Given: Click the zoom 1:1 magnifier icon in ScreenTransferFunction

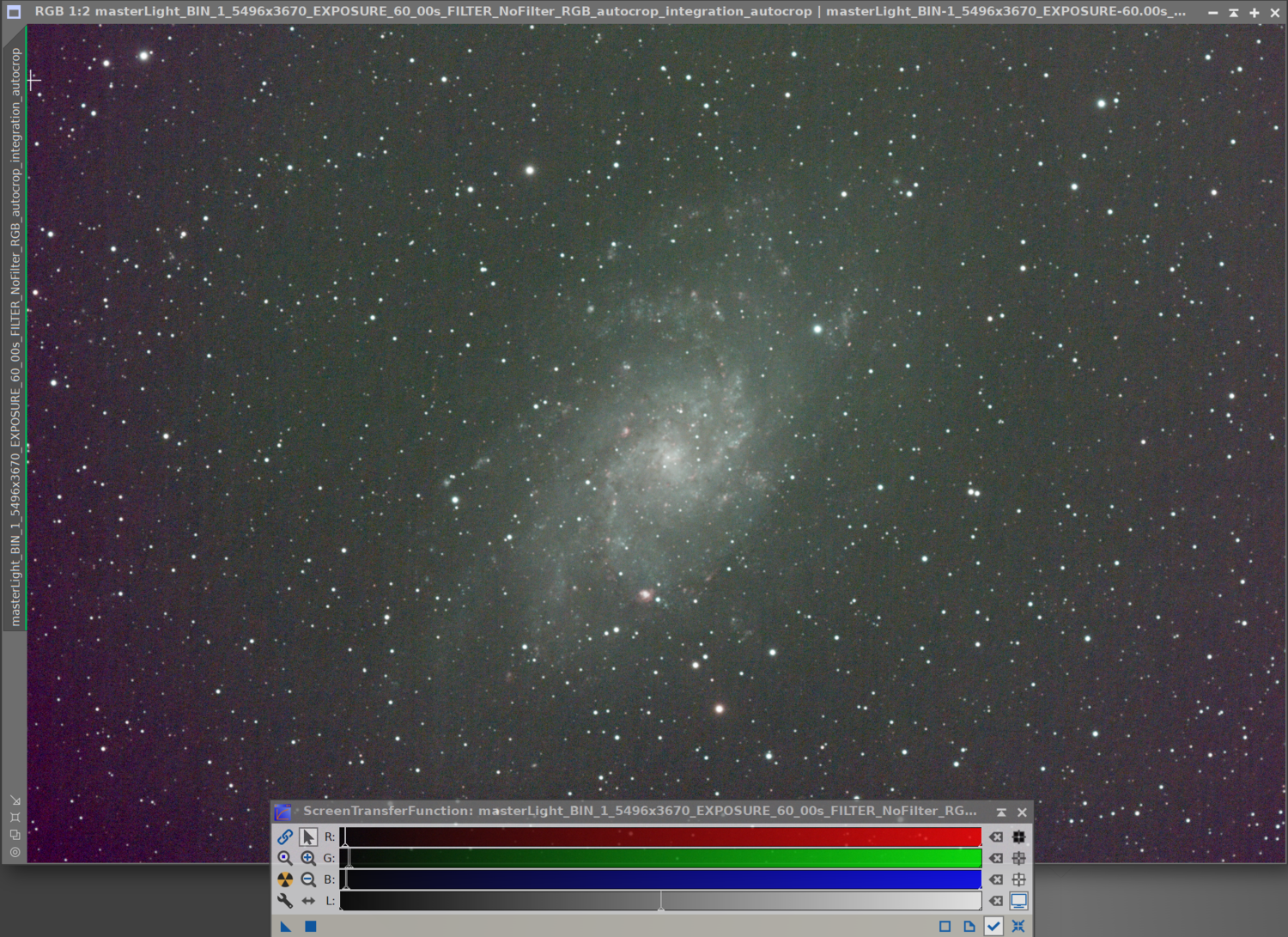Looking at the screenshot, I should 285,858.
